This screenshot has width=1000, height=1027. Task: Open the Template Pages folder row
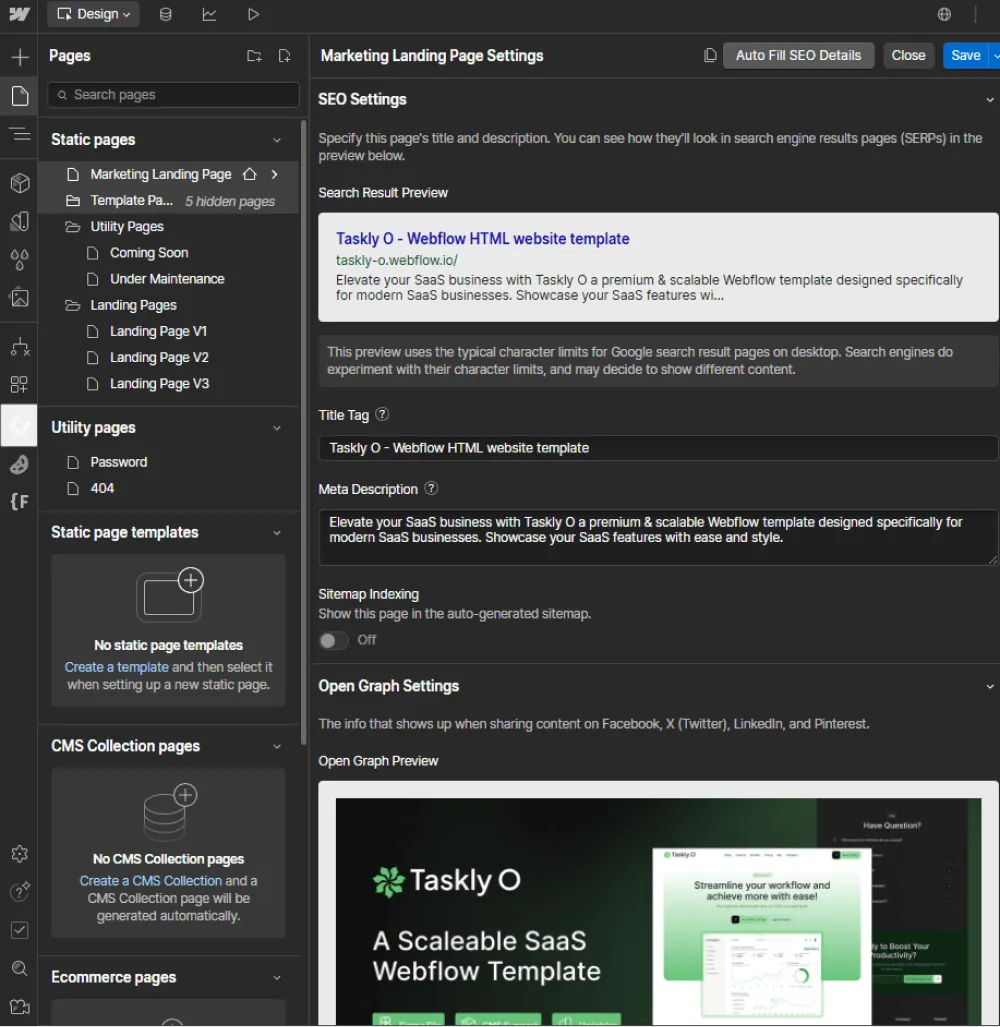pyautogui.click(x=168, y=201)
